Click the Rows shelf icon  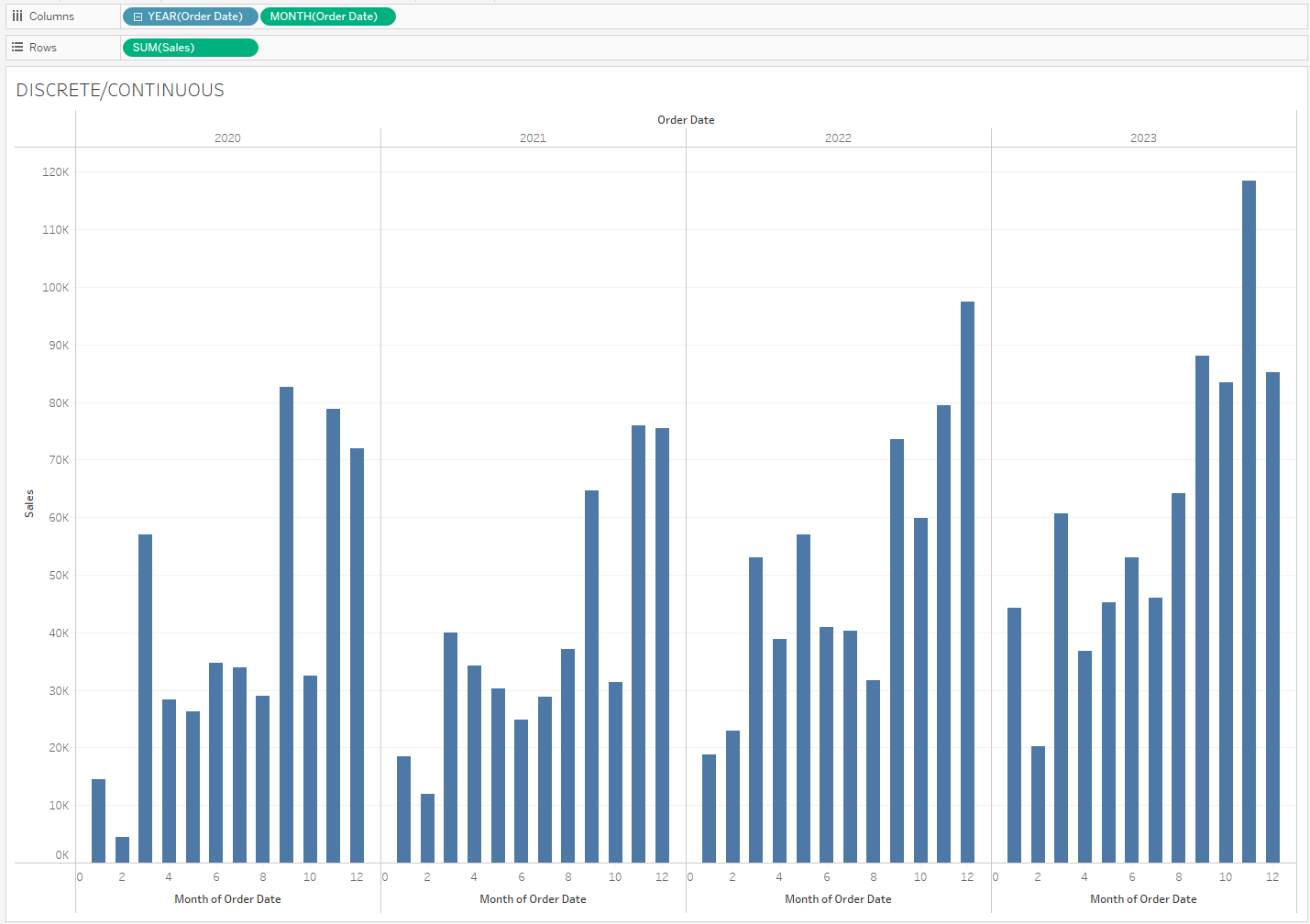coord(17,48)
